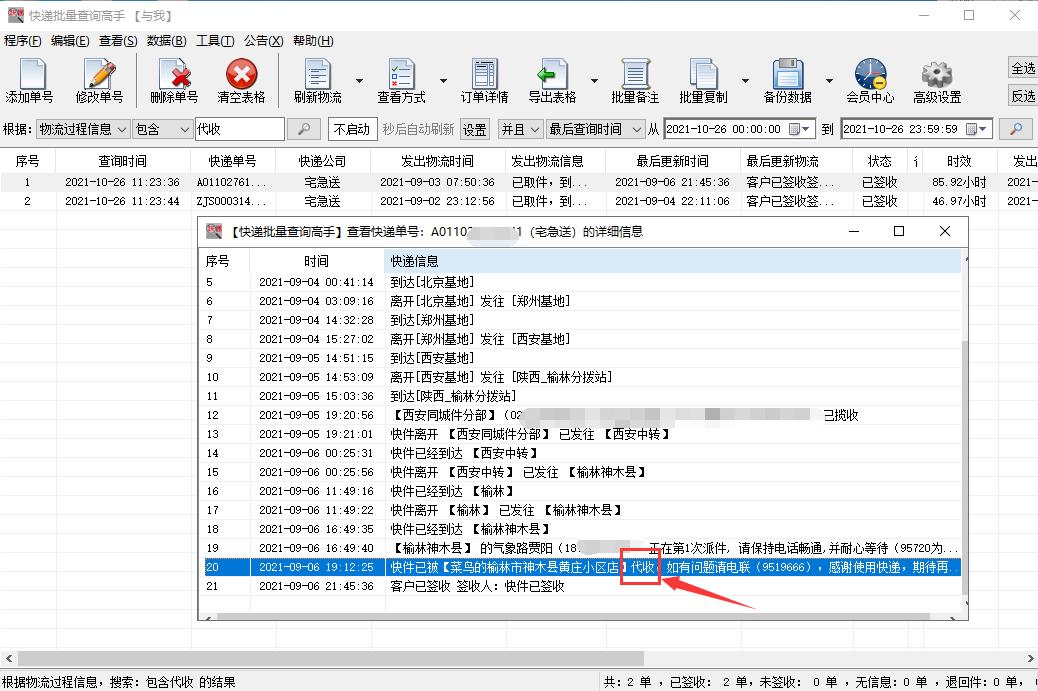Click the 设置 button beside auto refresh
Screen dimensions: 1038x691
coord(476,128)
